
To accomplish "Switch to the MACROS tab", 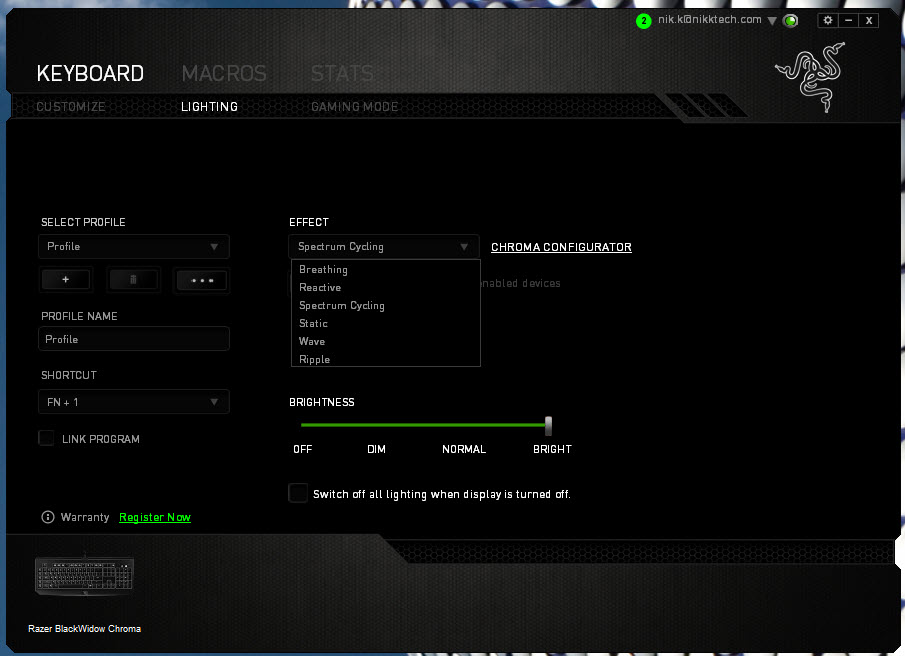I will [224, 73].
